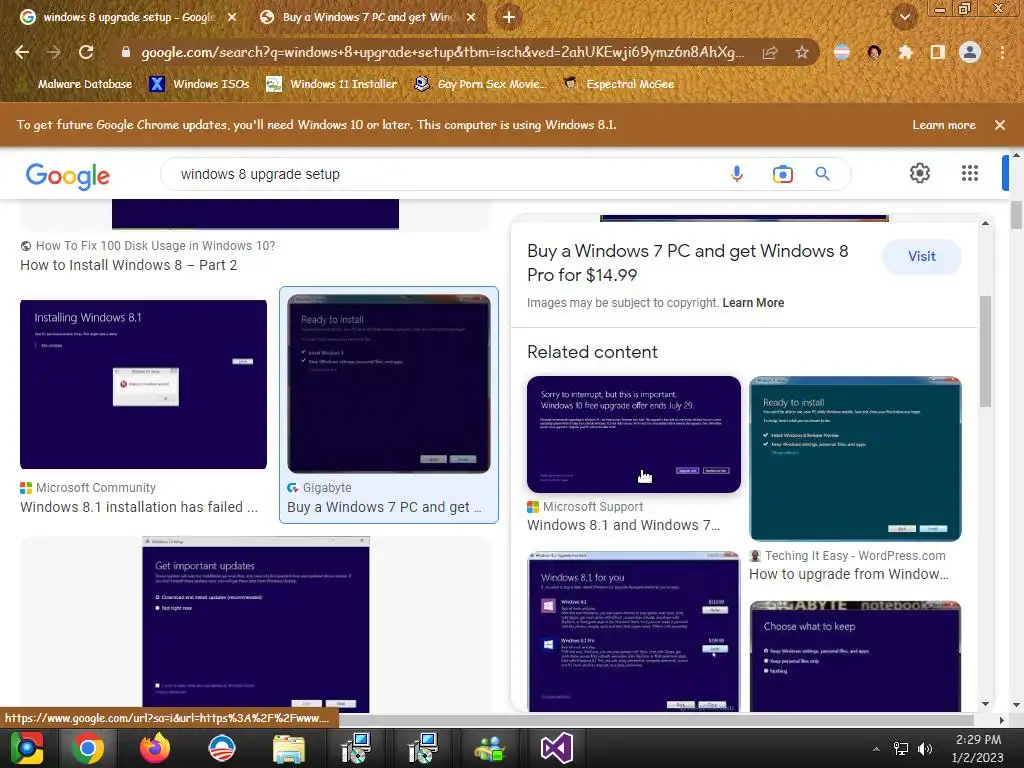Open Google quick settings gear
Screen dimensions: 1024x768
[x=920, y=173]
